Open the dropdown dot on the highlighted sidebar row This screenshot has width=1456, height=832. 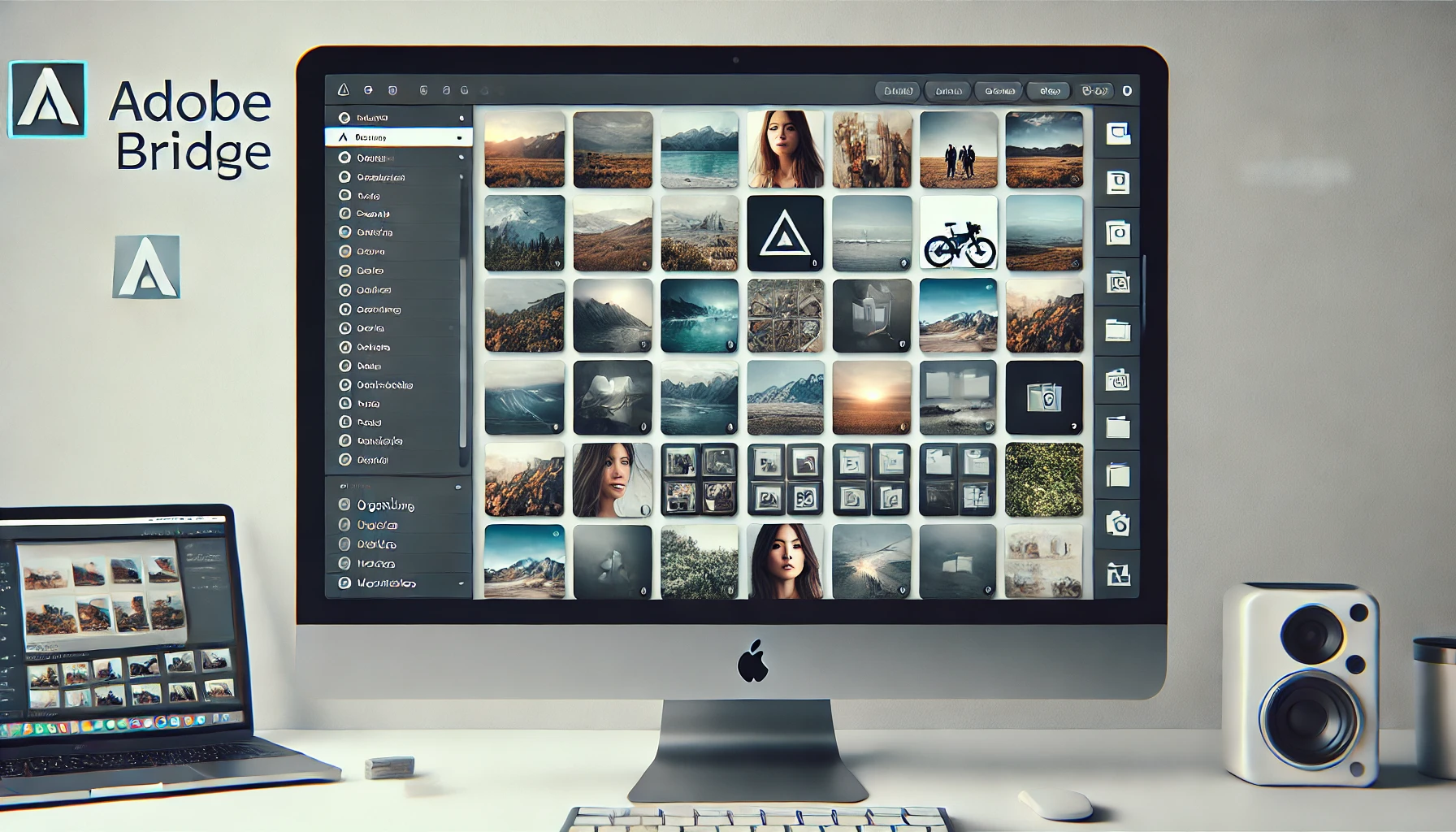click(x=460, y=138)
